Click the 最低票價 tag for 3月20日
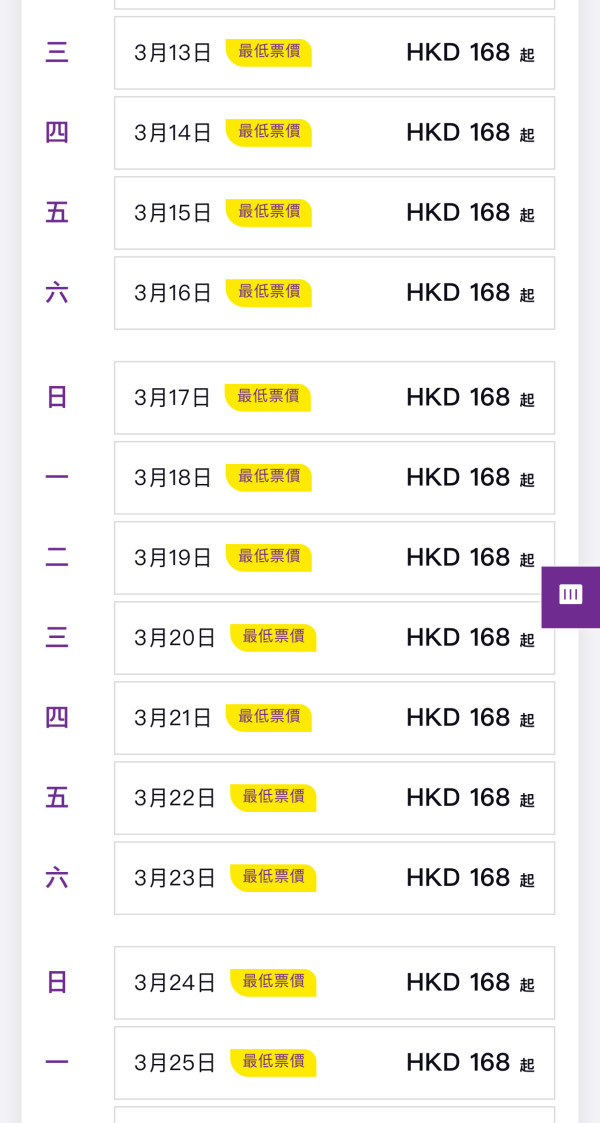This screenshot has width=600, height=1123. [x=273, y=637]
